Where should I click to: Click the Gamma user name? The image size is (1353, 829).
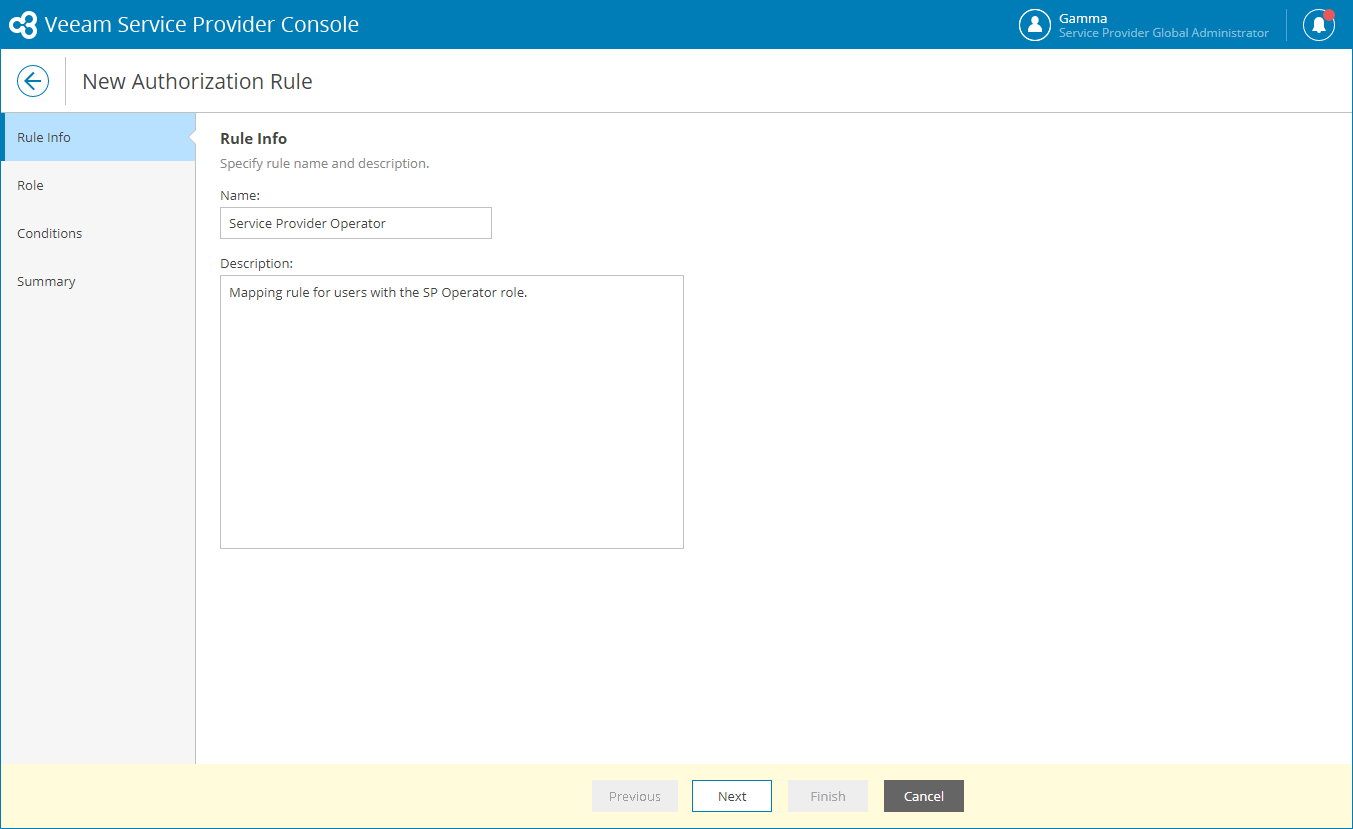[x=1083, y=18]
